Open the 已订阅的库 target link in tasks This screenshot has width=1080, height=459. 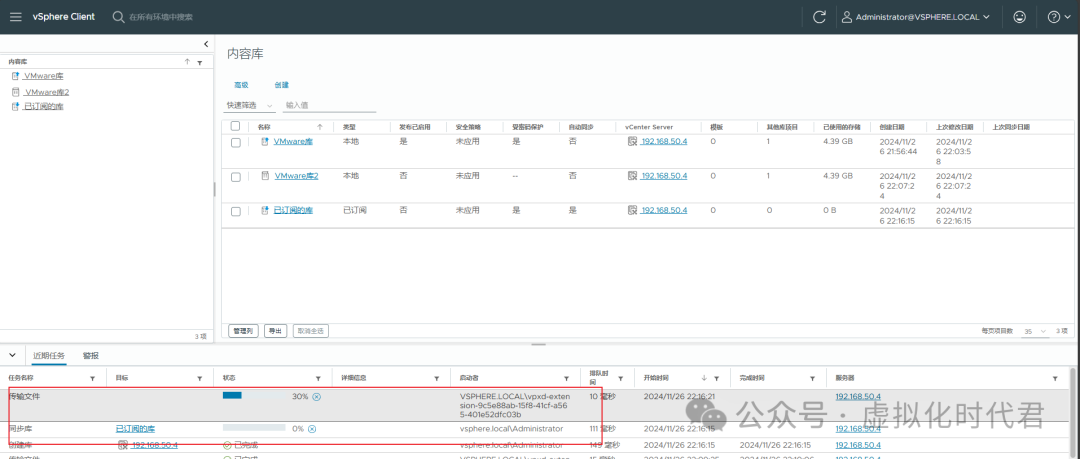tap(135, 429)
